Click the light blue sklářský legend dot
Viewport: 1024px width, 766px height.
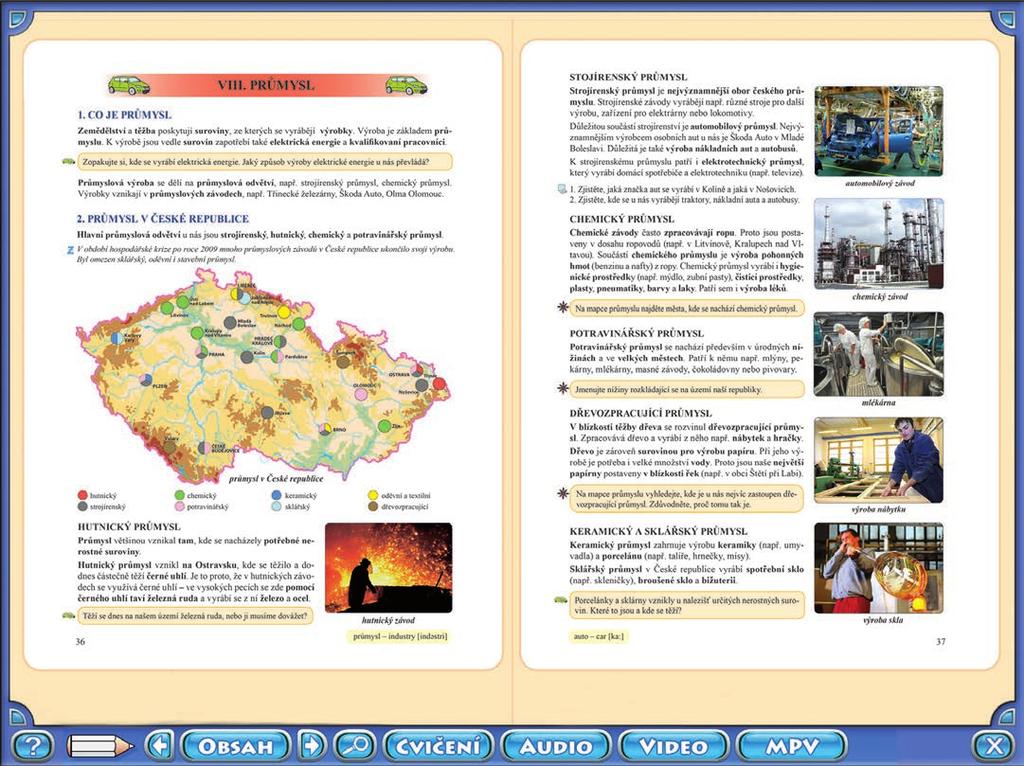click(x=276, y=506)
